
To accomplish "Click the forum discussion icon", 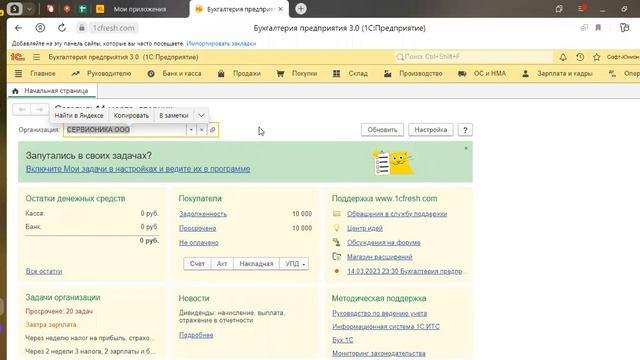I will (336, 242).
